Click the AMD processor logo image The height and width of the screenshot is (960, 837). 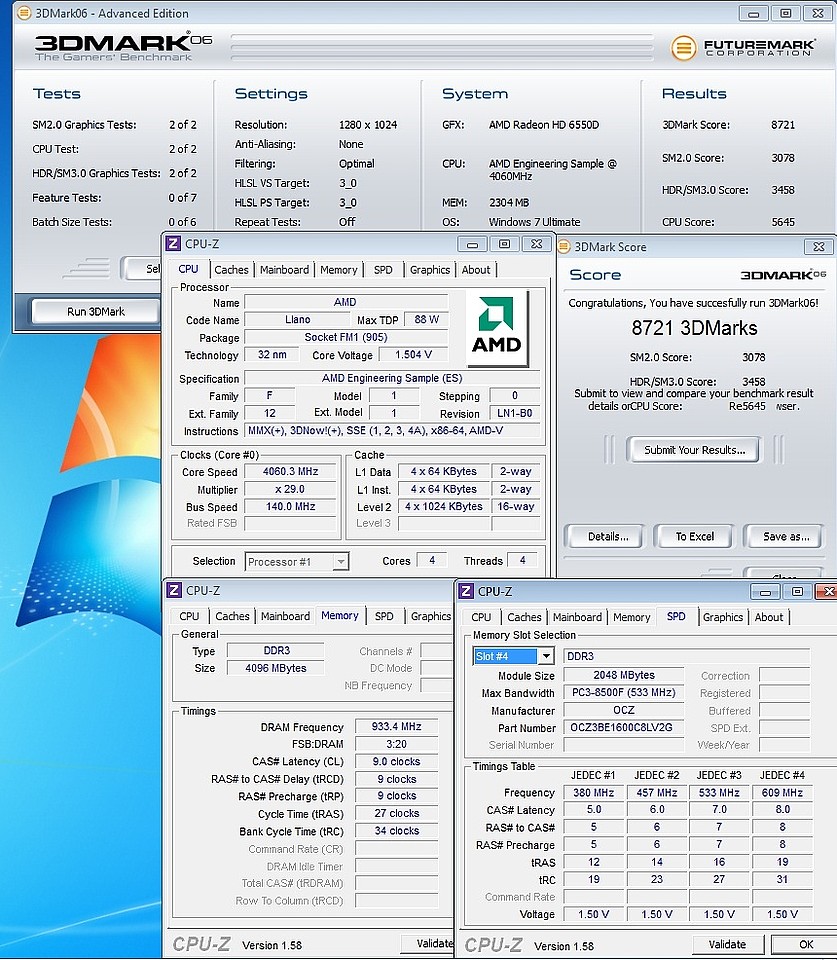click(497, 329)
